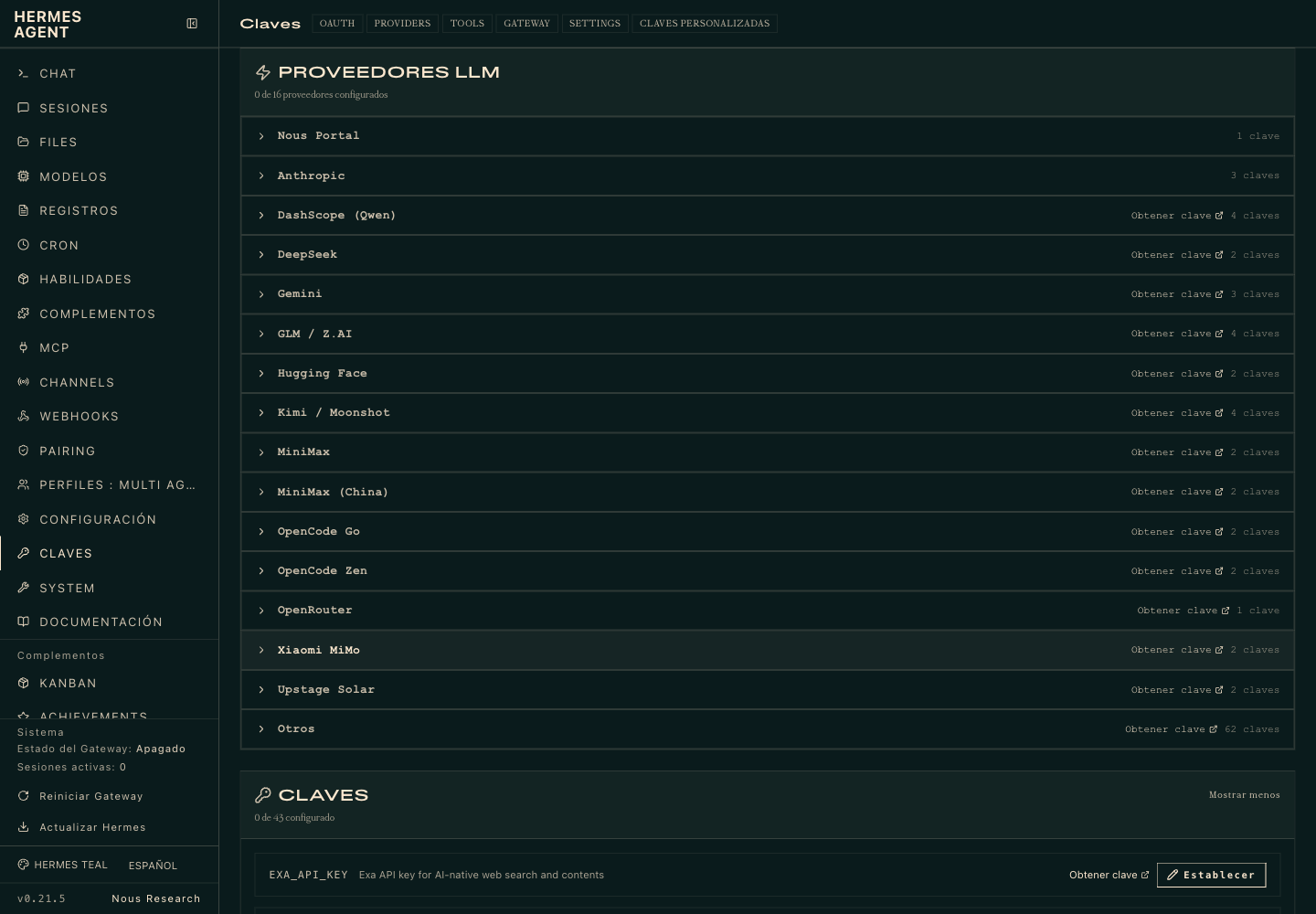Switch to the PROVIDERS tab
1316x914 pixels.
coord(402,24)
